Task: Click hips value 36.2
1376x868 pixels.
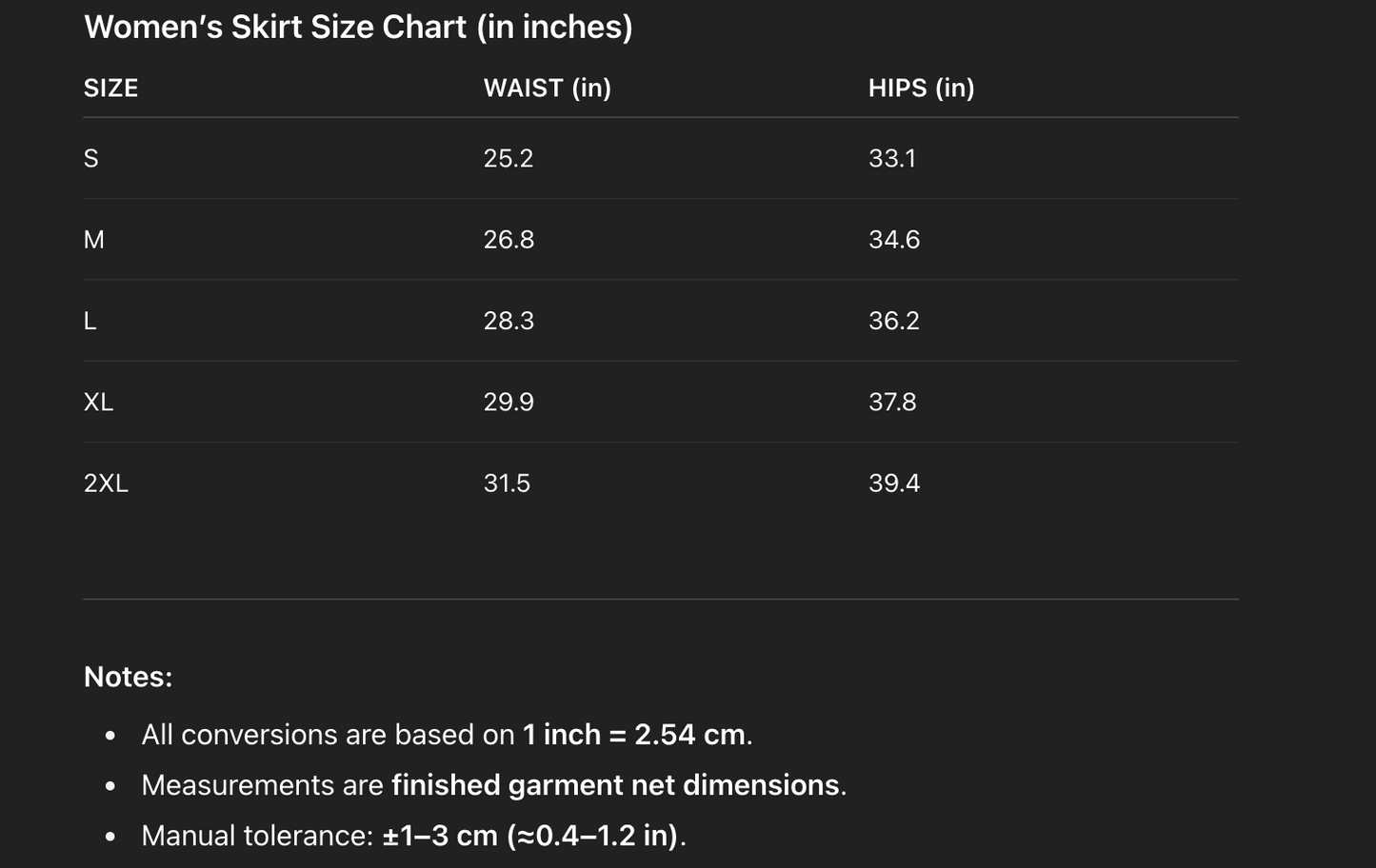Action: (893, 321)
